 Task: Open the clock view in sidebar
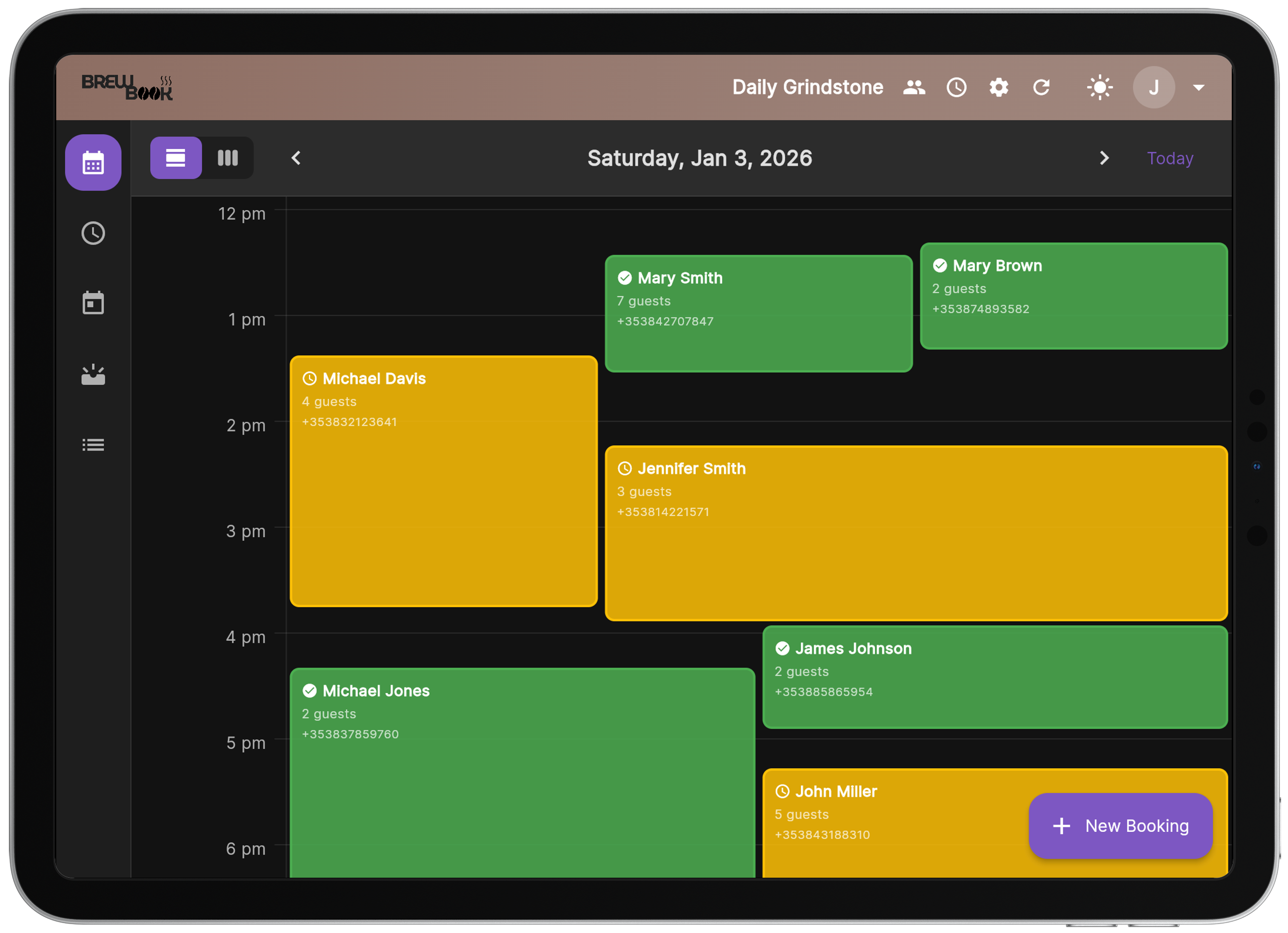click(x=93, y=233)
